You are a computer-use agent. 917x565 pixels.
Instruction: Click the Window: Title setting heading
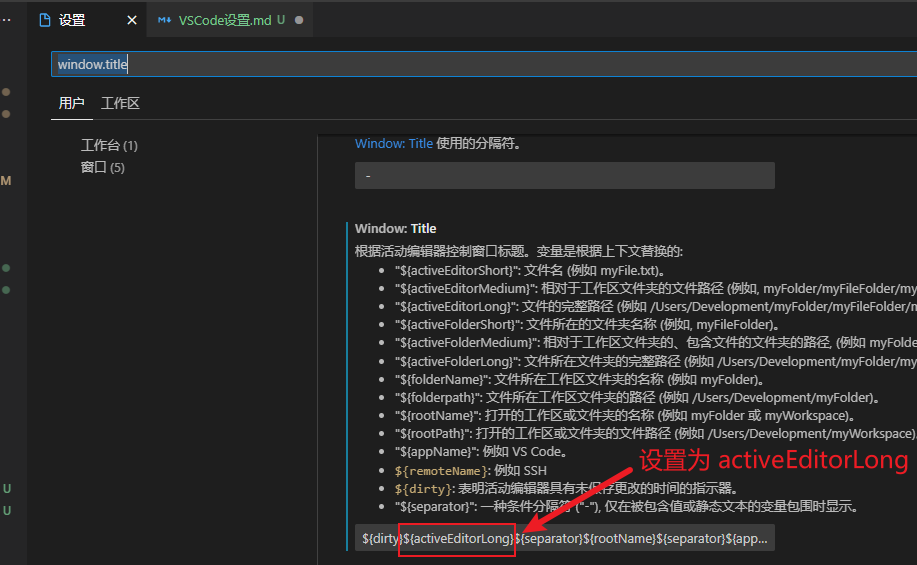pos(395,228)
